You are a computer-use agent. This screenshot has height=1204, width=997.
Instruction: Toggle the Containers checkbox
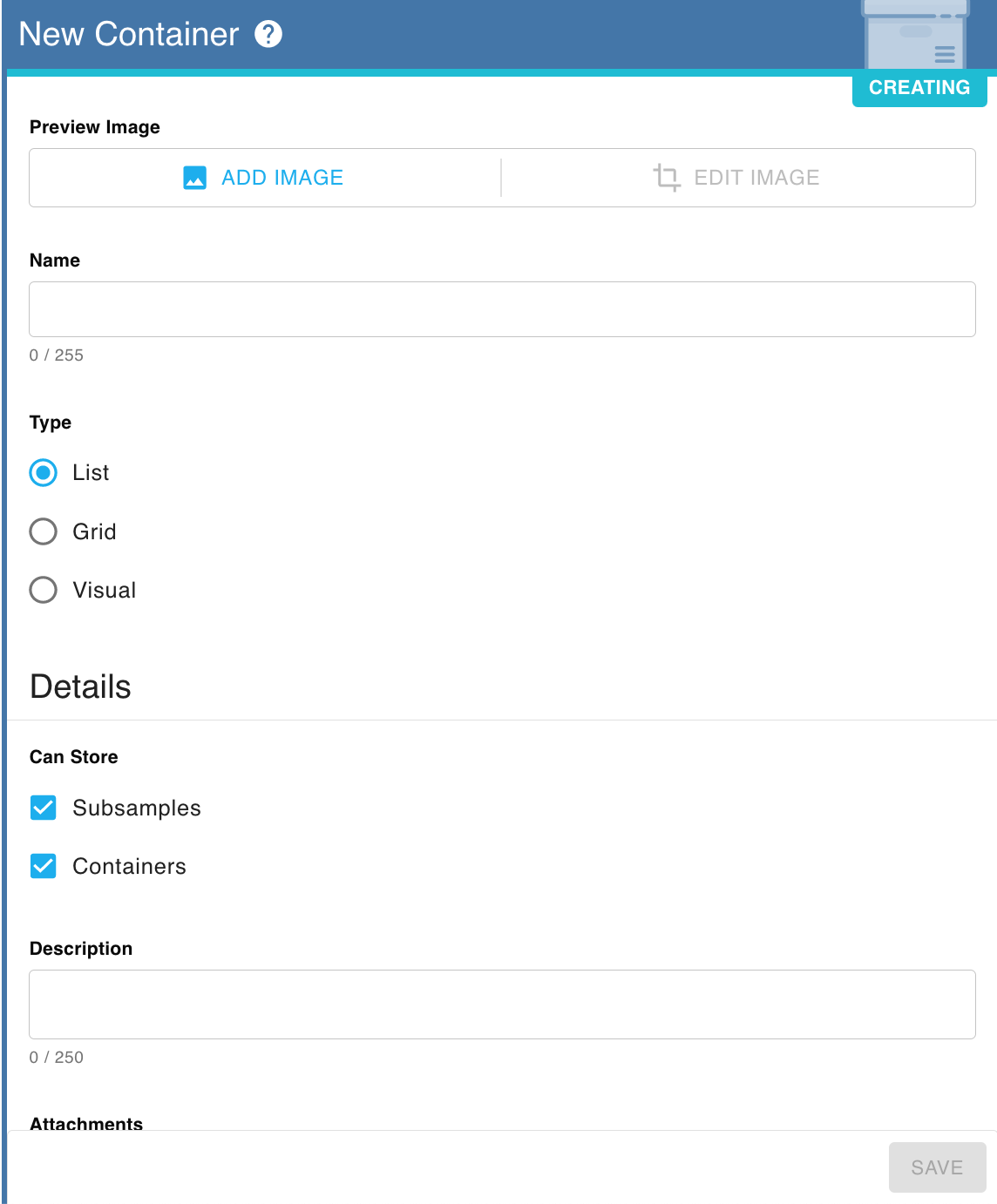pos(44,866)
